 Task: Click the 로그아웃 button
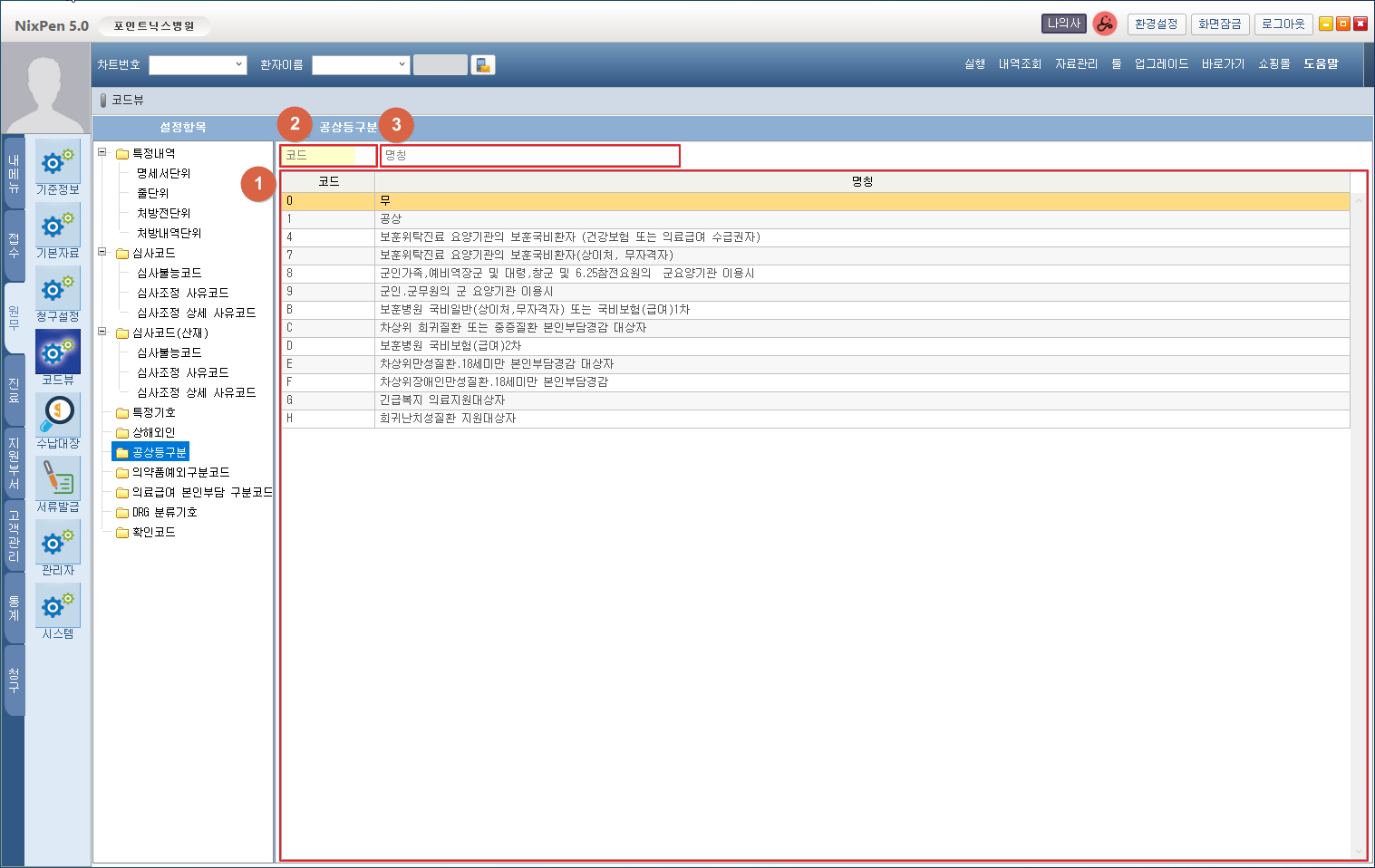1283,24
